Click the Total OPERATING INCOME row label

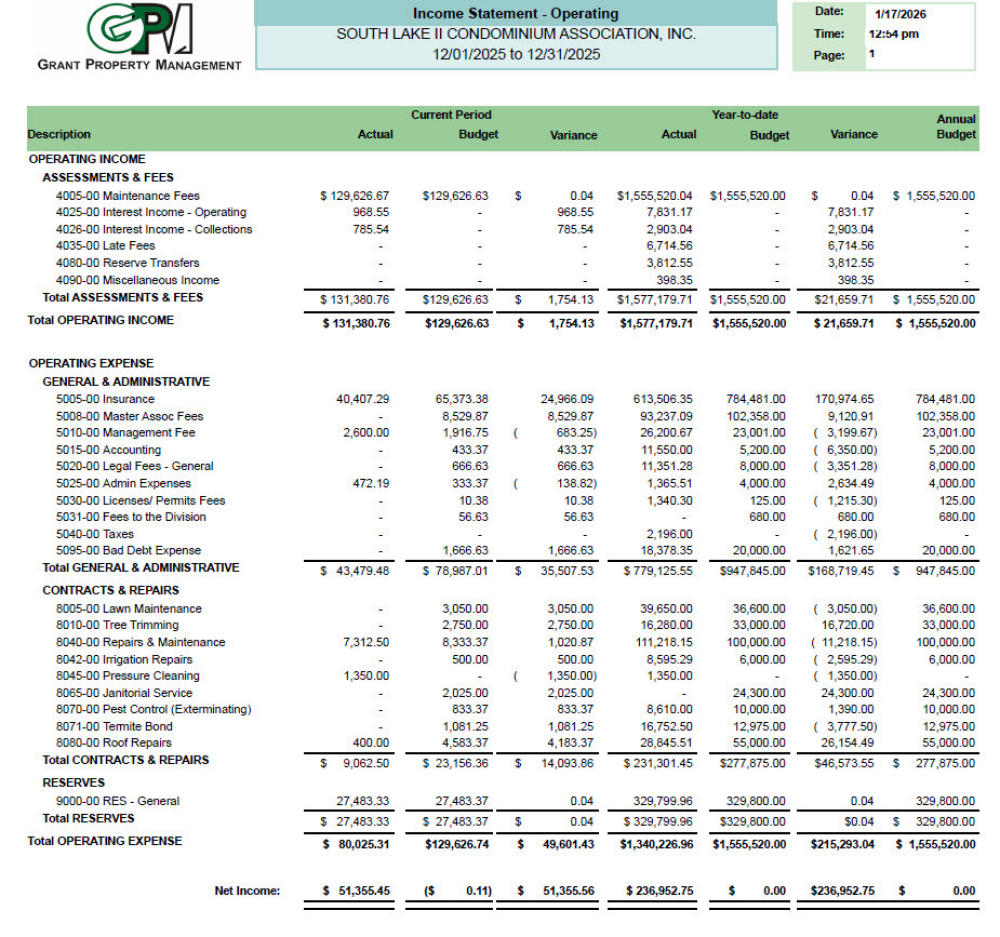(x=100, y=320)
